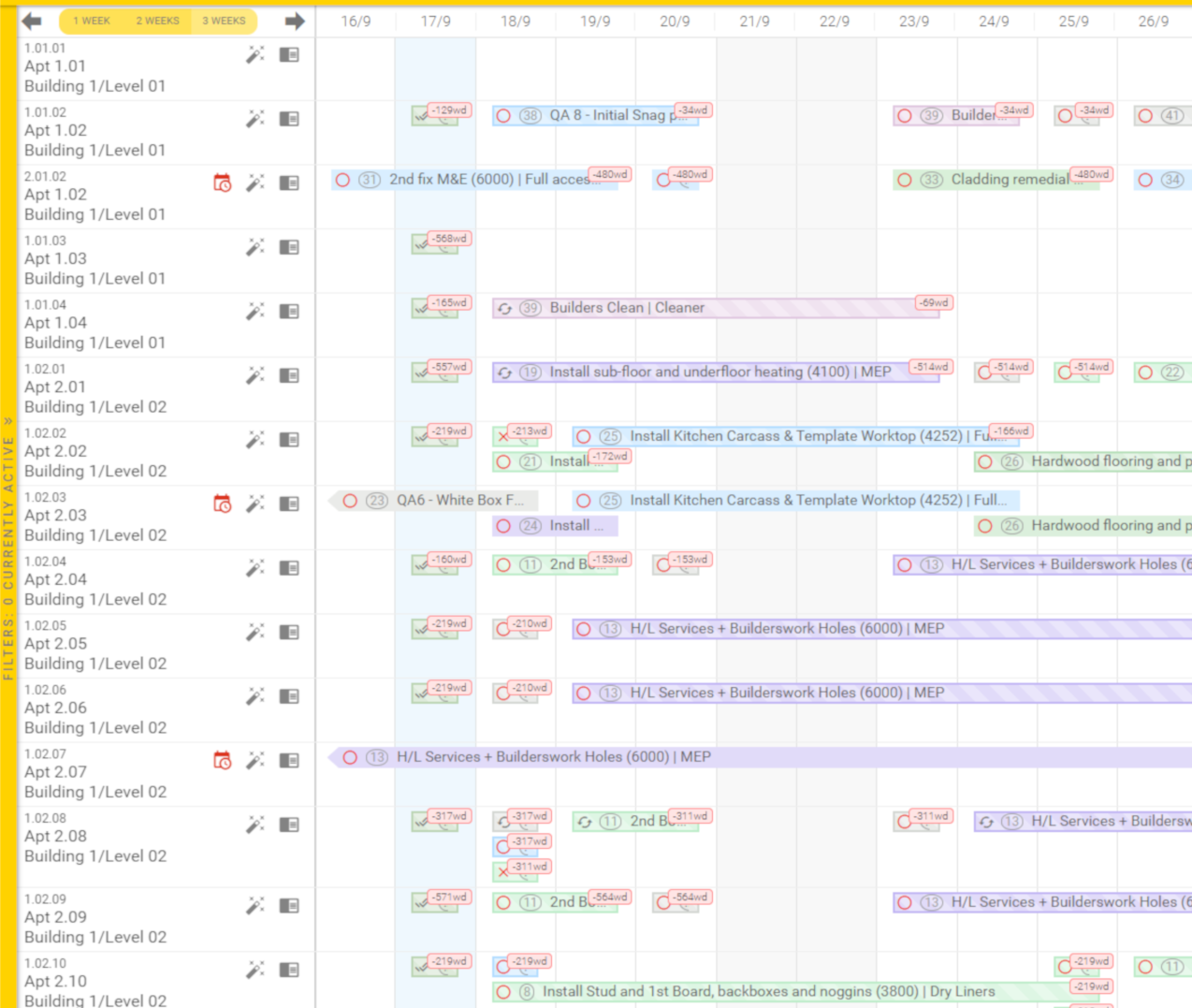This screenshot has width=1192, height=1008.
Task: Click the calendar alert icon for Apt 2.03
Action: pyautogui.click(x=222, y=504)
